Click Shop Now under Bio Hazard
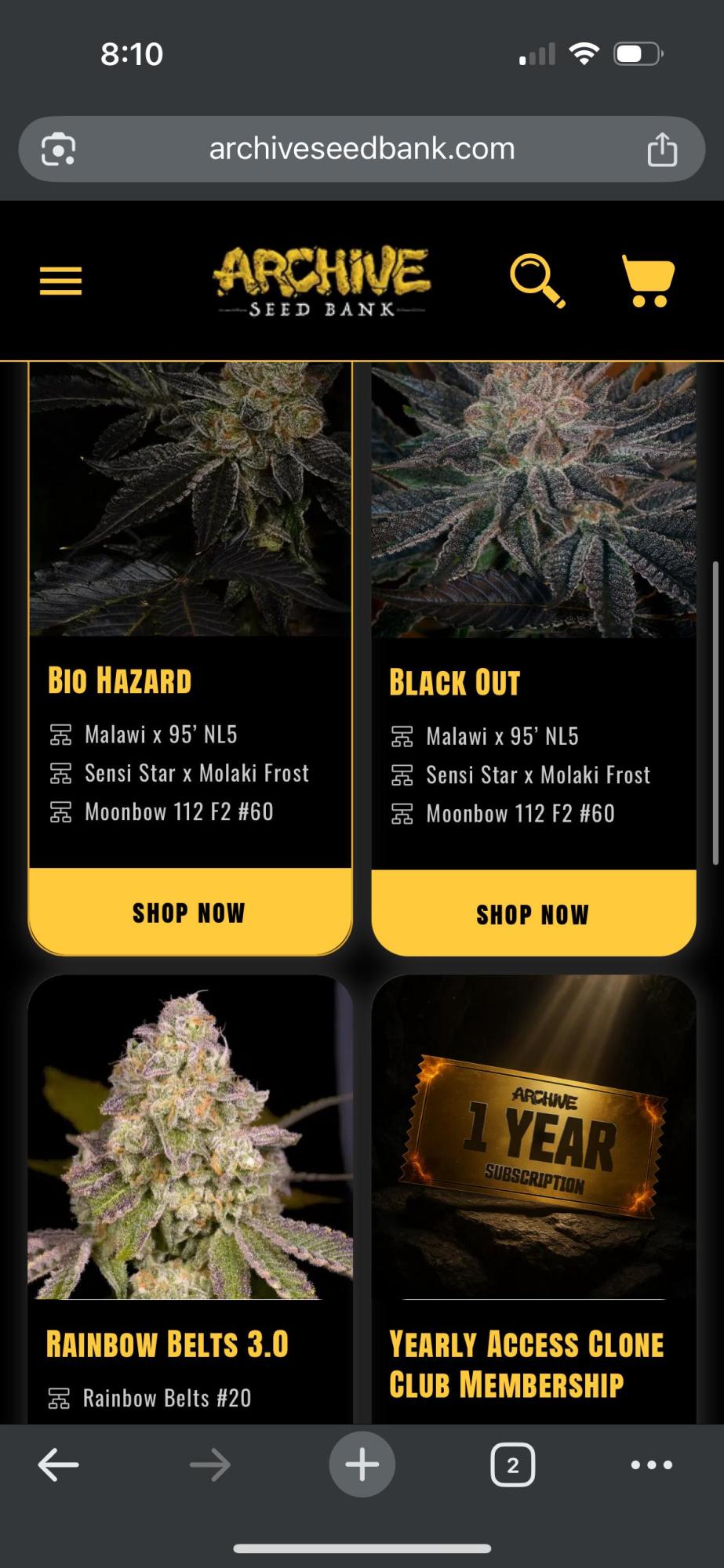Screen dimensions: 724x1568 click(189, 913)
